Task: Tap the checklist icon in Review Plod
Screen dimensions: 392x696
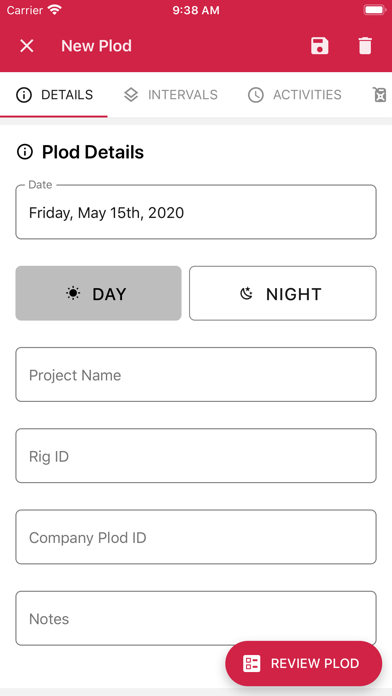Action: click(252, 664)
